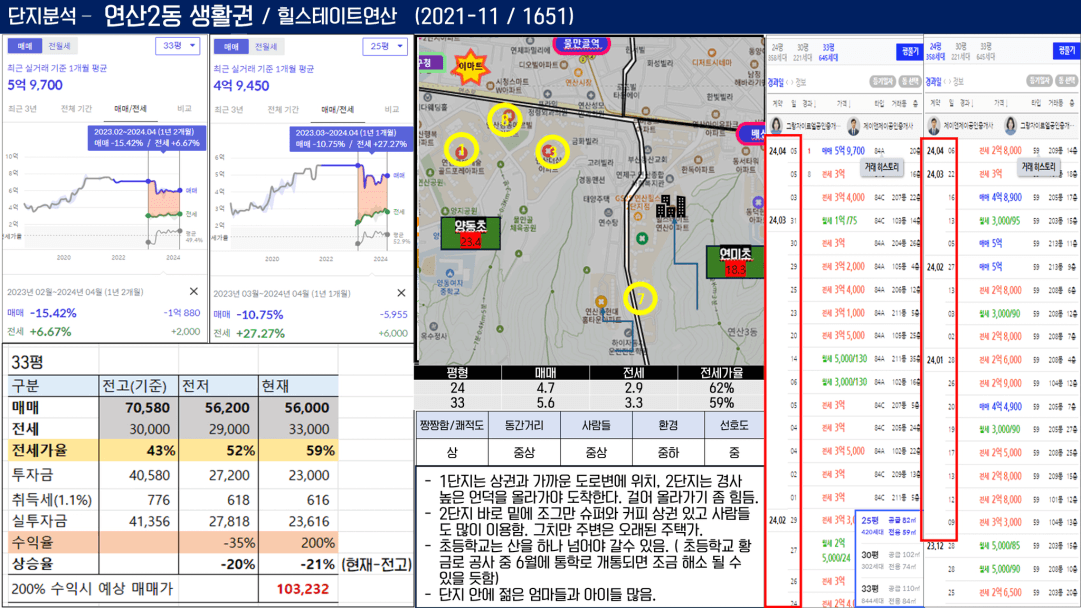The width and height of the screenshot is (1081, 608).
Task: Click the 한독아파트 apartment marker
Action: pos(698,159)
